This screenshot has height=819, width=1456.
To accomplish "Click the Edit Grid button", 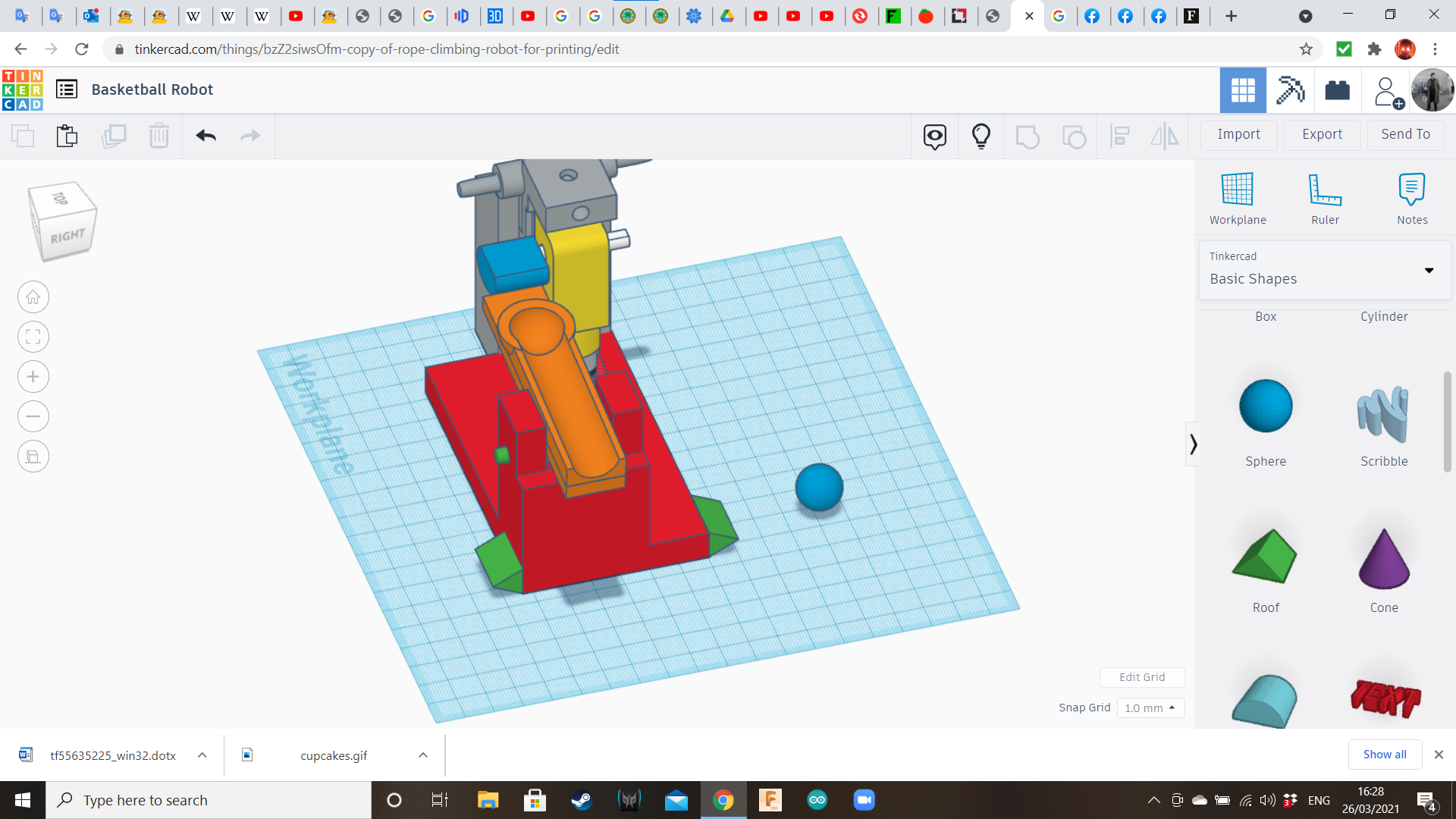I will [1142, 677].
